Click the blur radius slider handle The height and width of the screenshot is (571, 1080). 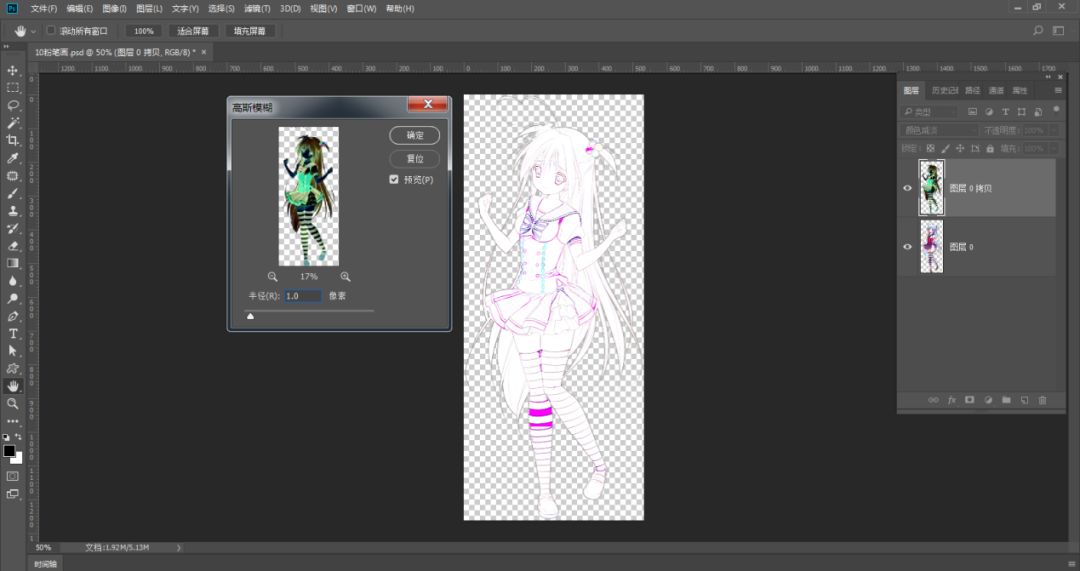point(250,316)
